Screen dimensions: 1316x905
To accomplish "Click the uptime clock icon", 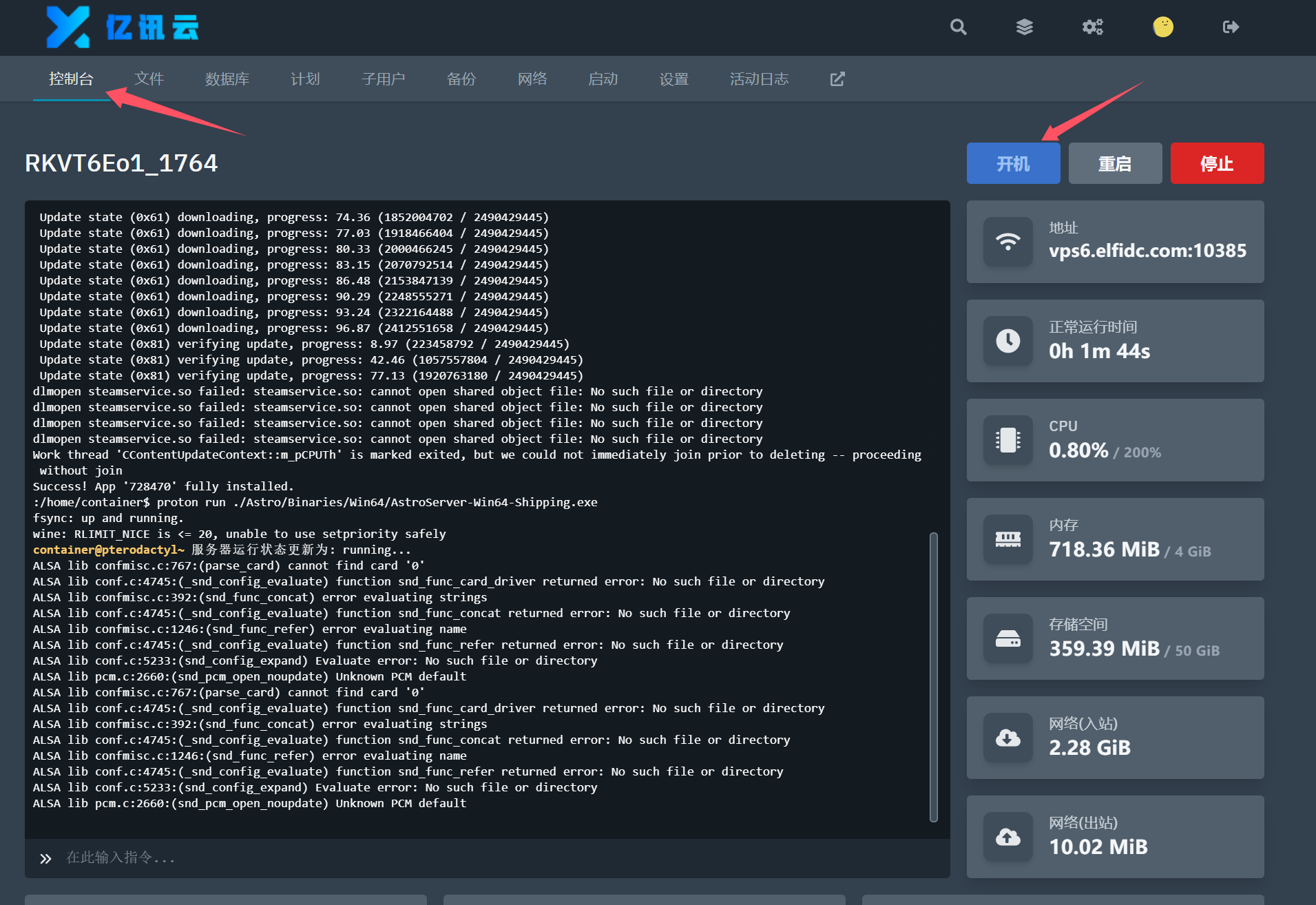I will [x=1007, y=341].
